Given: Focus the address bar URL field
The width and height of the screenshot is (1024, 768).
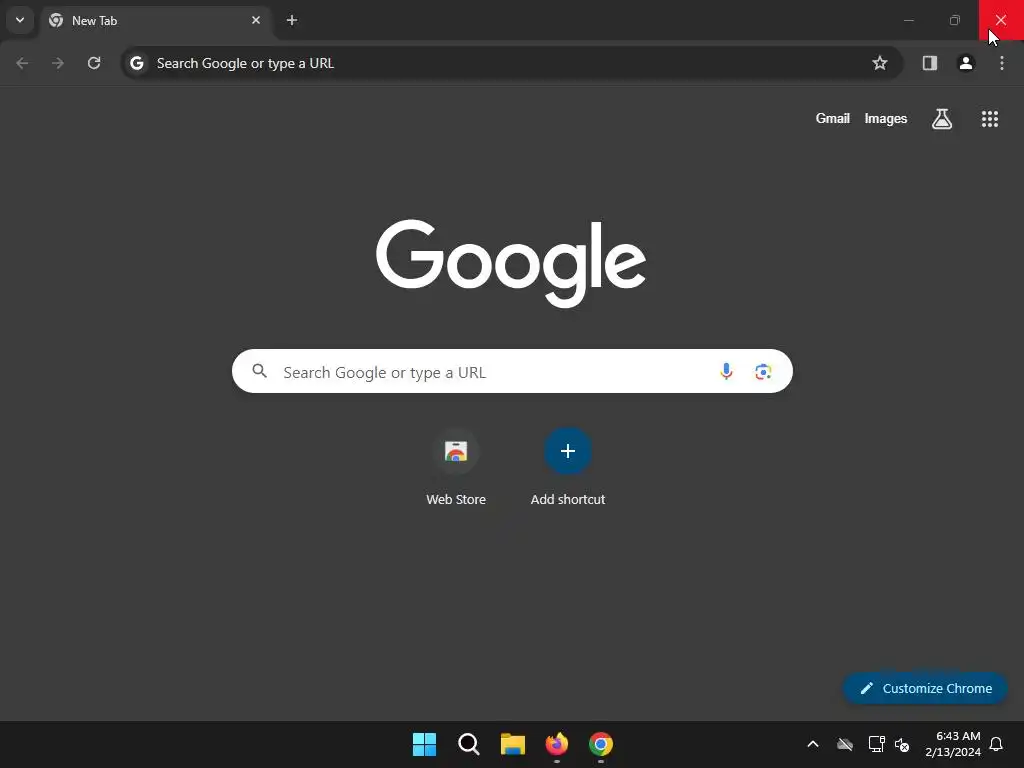Looking at the screenshot, I should (511, 63).
